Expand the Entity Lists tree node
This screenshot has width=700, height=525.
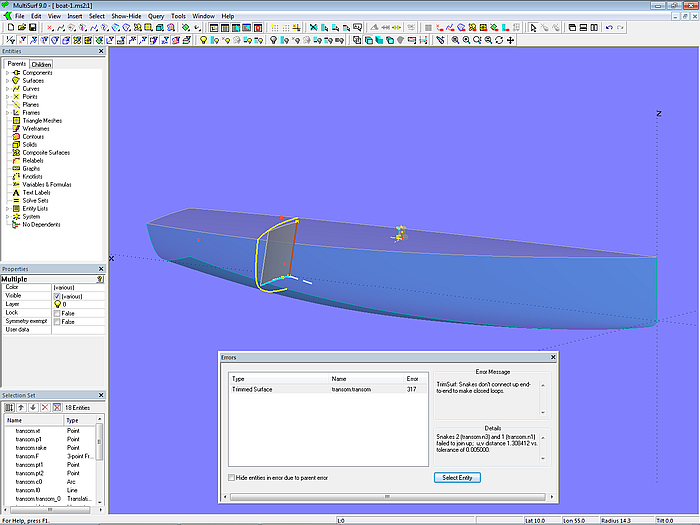7,208
